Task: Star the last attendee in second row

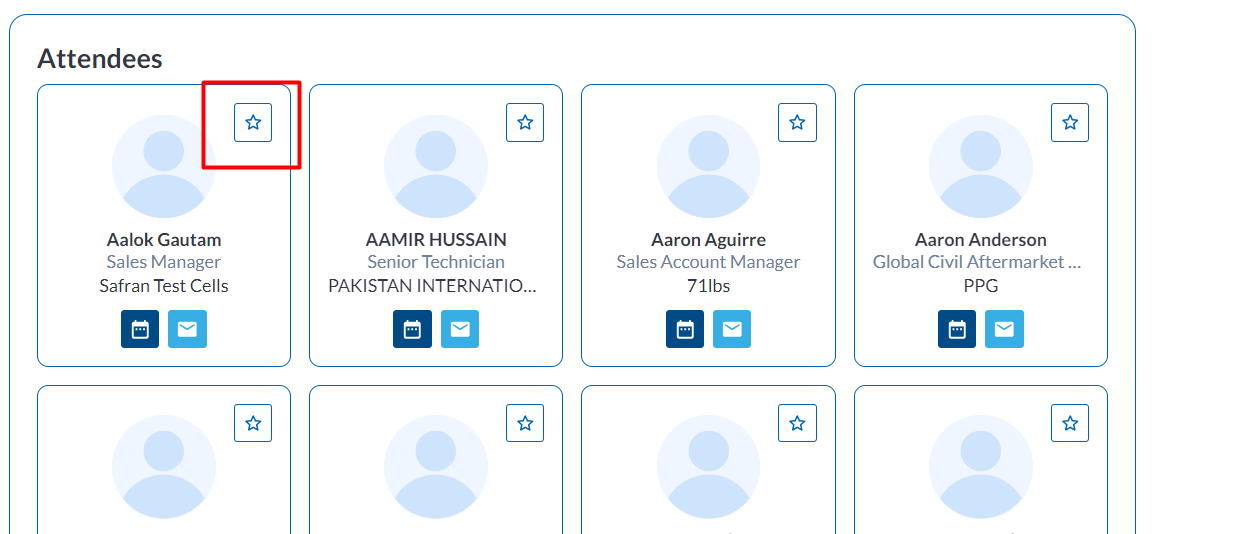Action: point(1070,423)
